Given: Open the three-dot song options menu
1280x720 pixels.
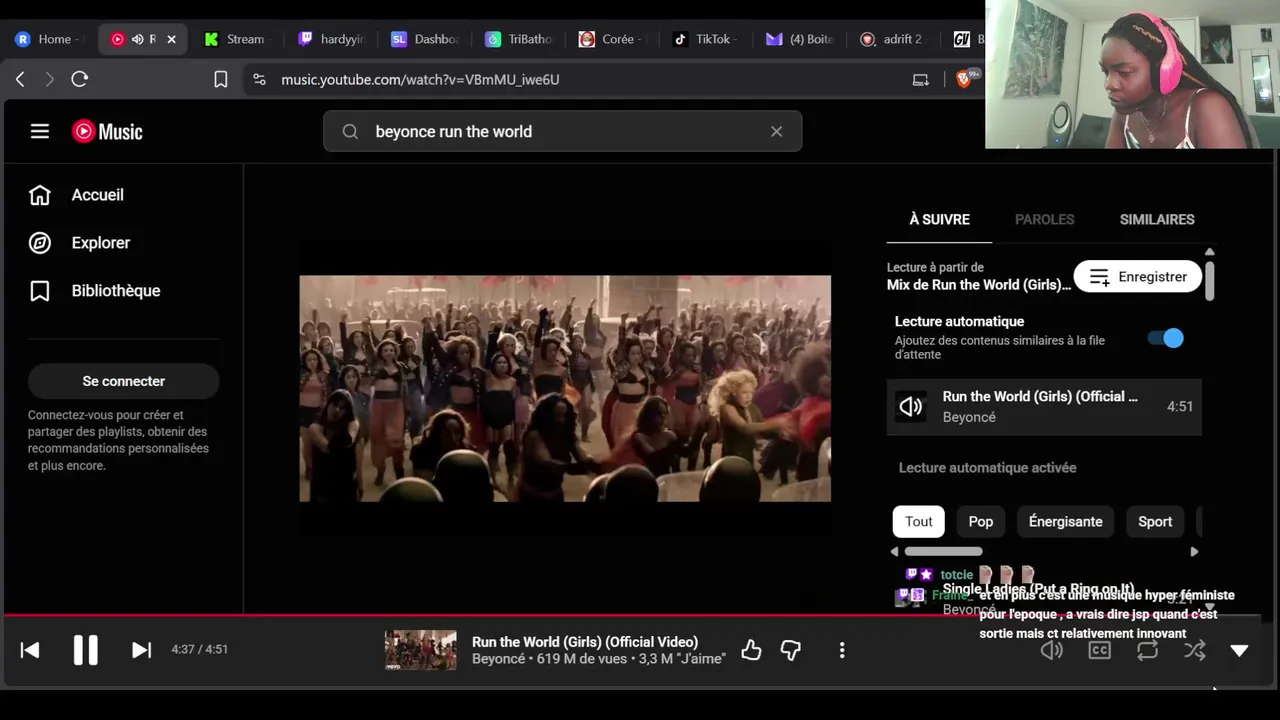Looking at the screenshot, I should point(842,651).
